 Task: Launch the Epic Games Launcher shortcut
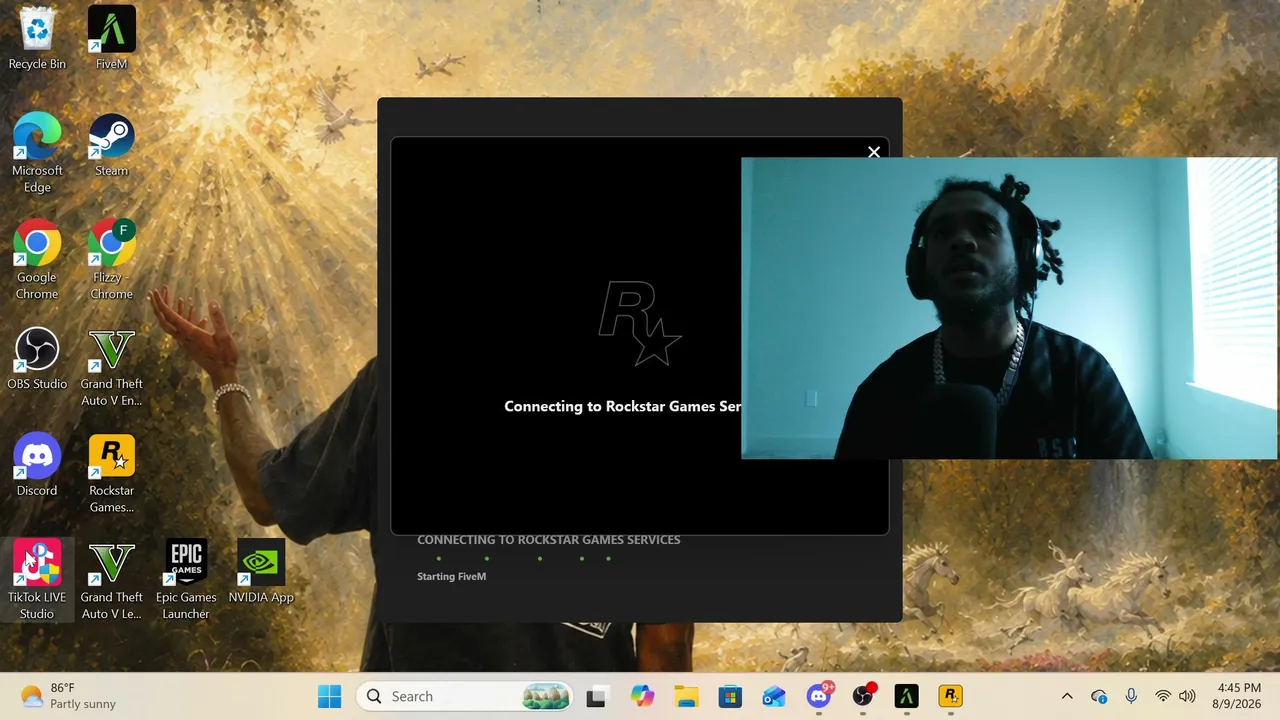[186, 581]
